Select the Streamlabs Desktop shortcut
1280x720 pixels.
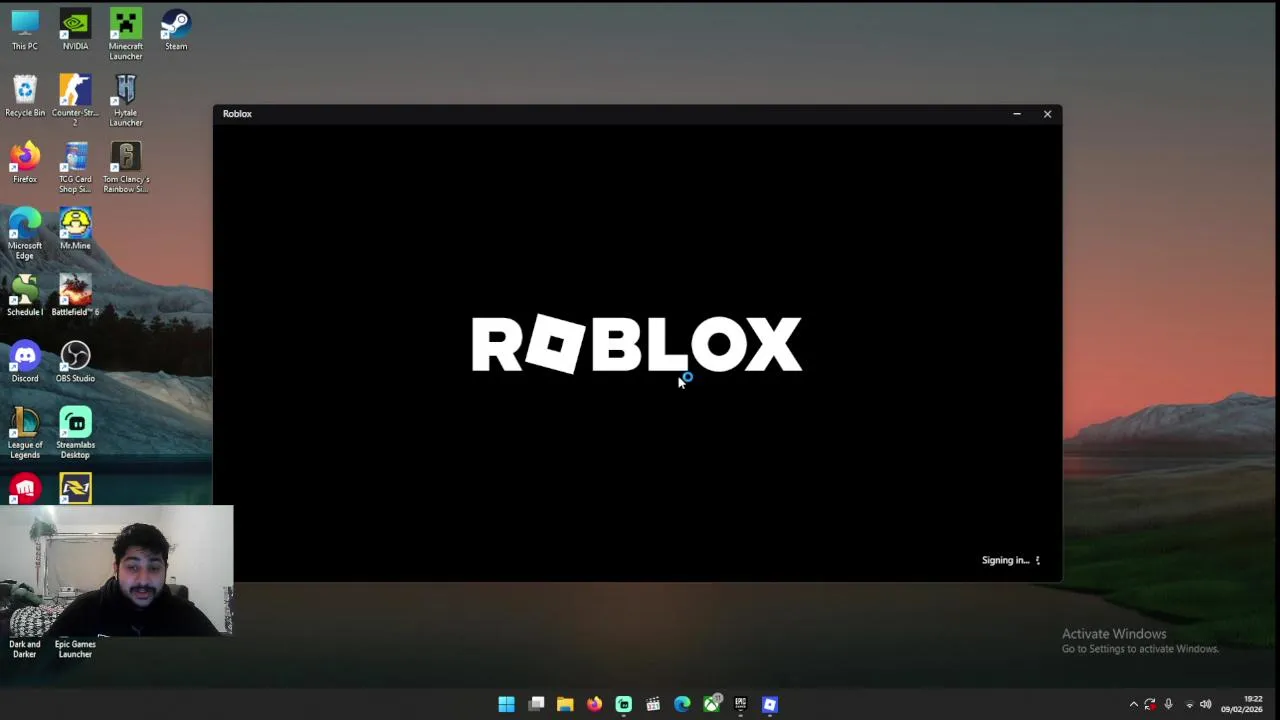click(75, 432)
